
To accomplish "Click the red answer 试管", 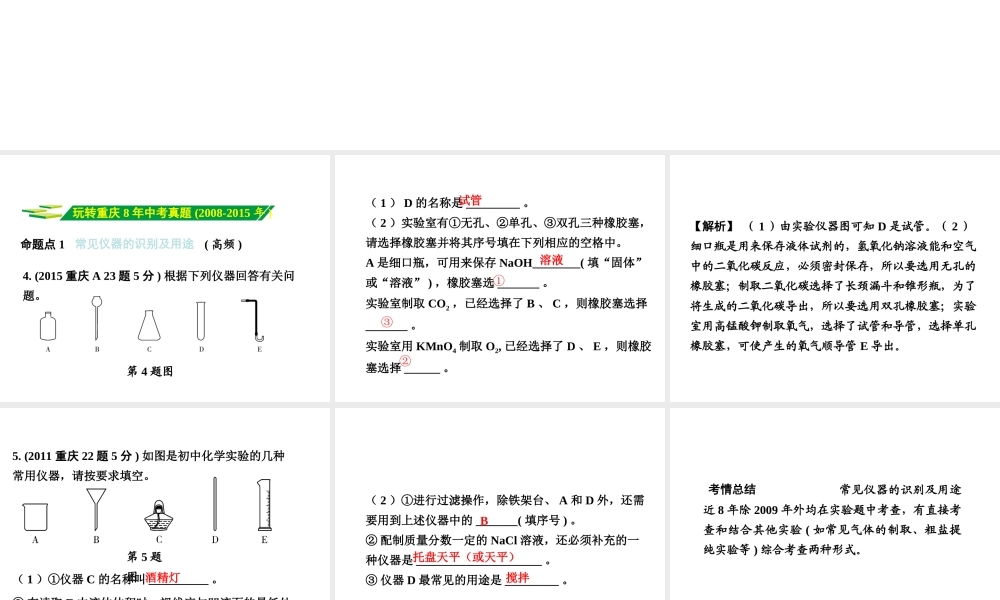I will (x=471, y=200).
